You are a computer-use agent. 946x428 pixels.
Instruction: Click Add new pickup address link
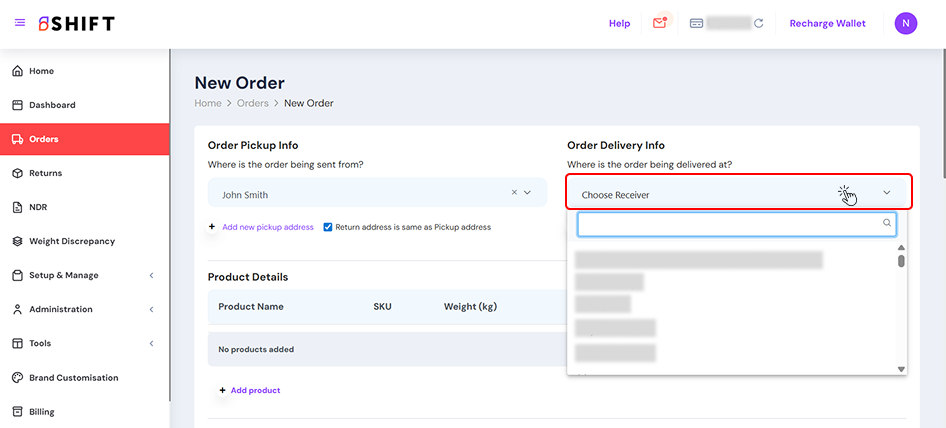pos(267,227)
